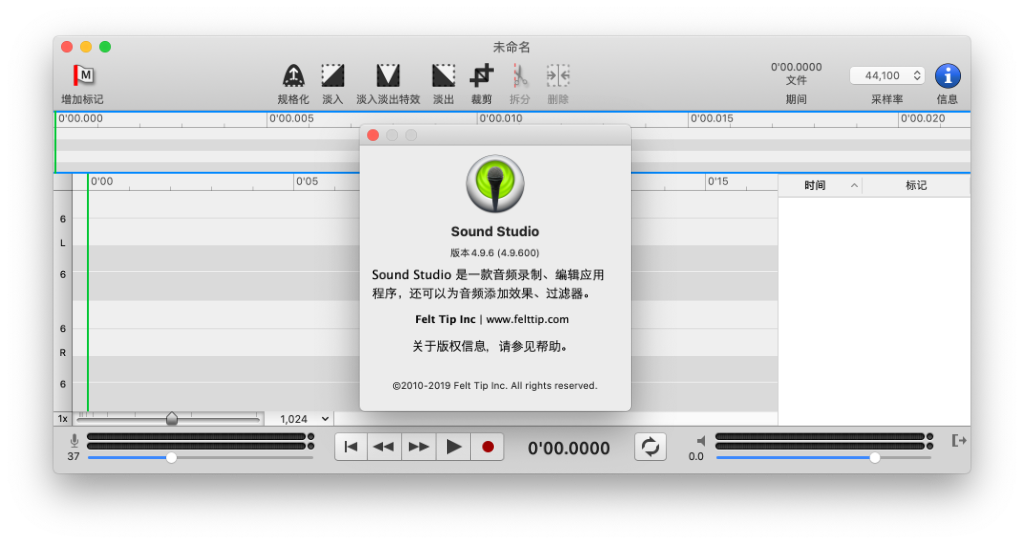Sort by the 时间 column header

tap(814, 185)
